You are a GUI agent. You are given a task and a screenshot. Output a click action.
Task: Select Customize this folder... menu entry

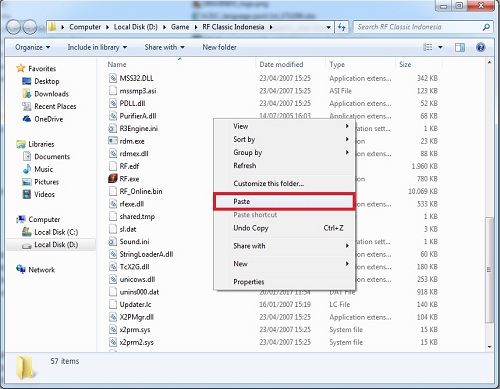284,183
